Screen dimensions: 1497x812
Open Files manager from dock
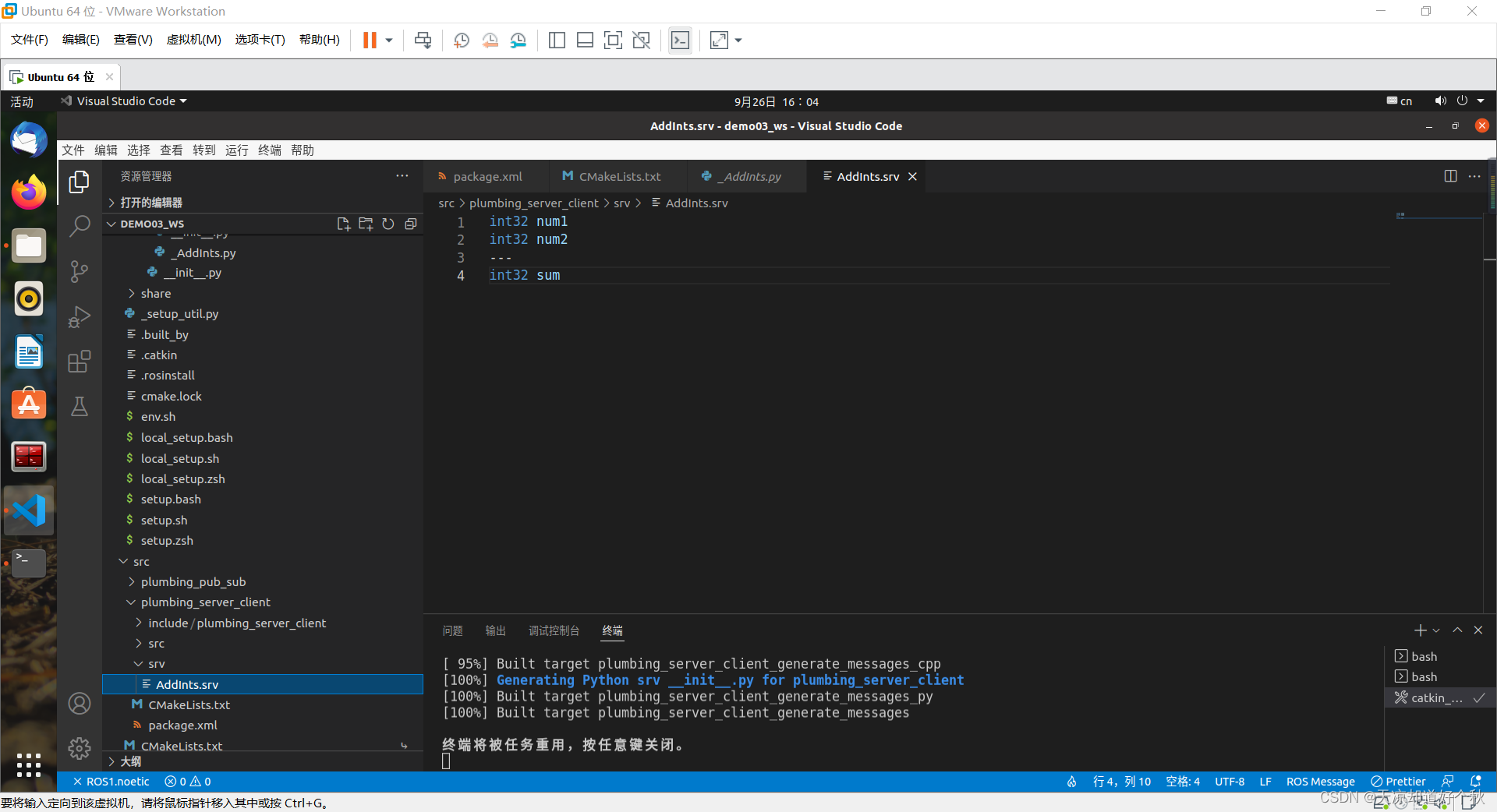pyautogui.click(x=29, y=245)
